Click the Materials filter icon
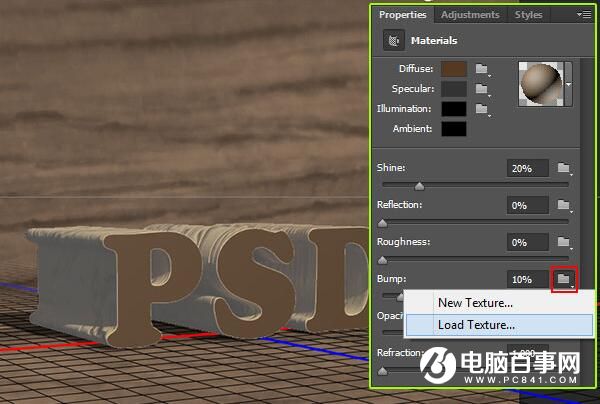The width and height of the screenshot is (600, 404). [394, 40]
